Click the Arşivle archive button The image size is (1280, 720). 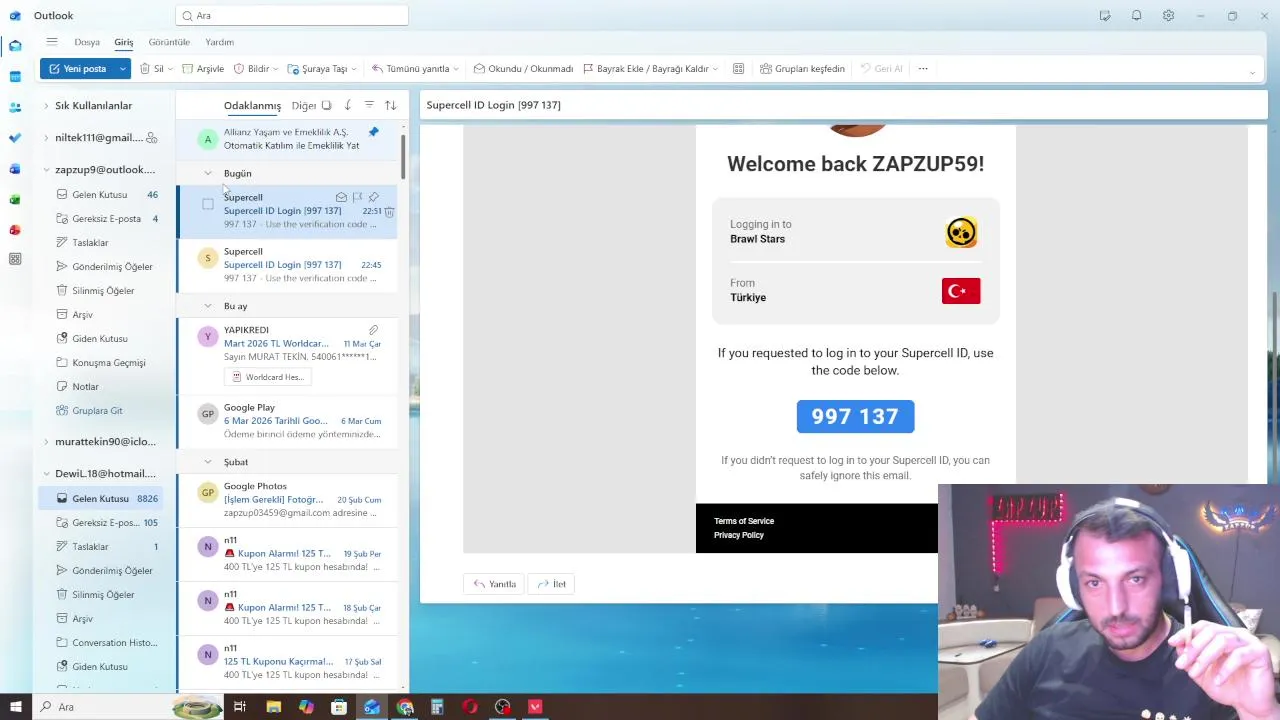203,69
